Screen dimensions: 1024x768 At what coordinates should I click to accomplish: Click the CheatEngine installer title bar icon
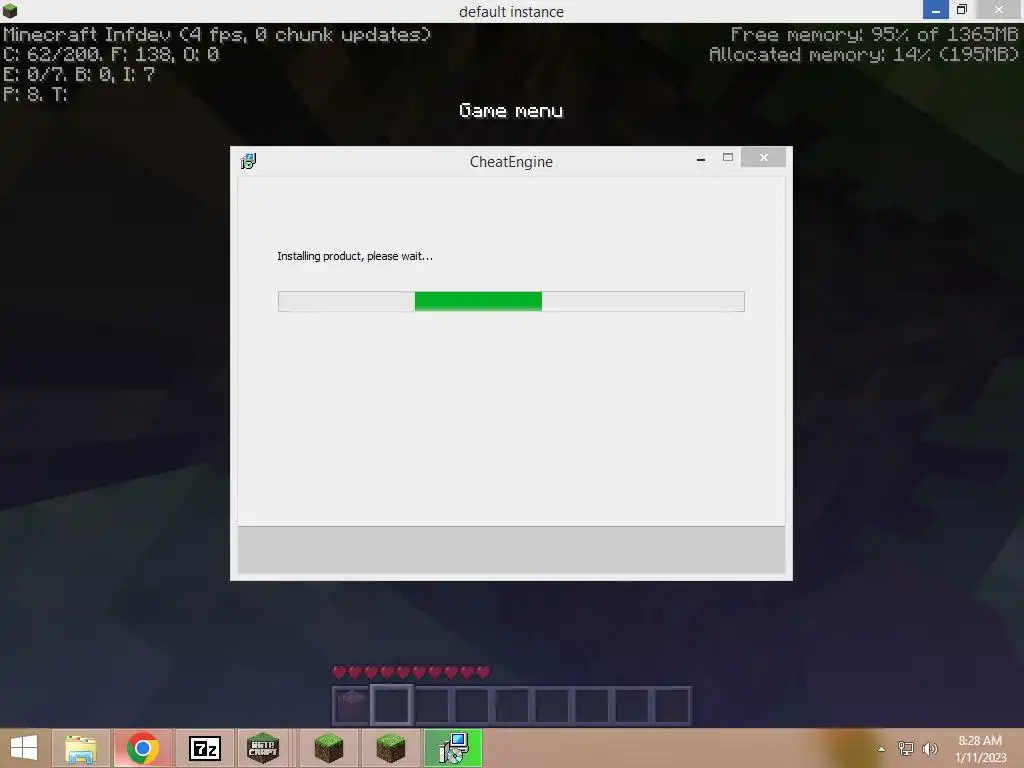(x=248, y=161)
